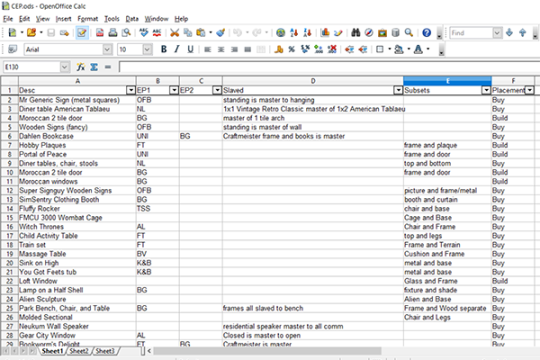Toggle Align Left
This screenshot has width=540, height=360.
[208, 49]
